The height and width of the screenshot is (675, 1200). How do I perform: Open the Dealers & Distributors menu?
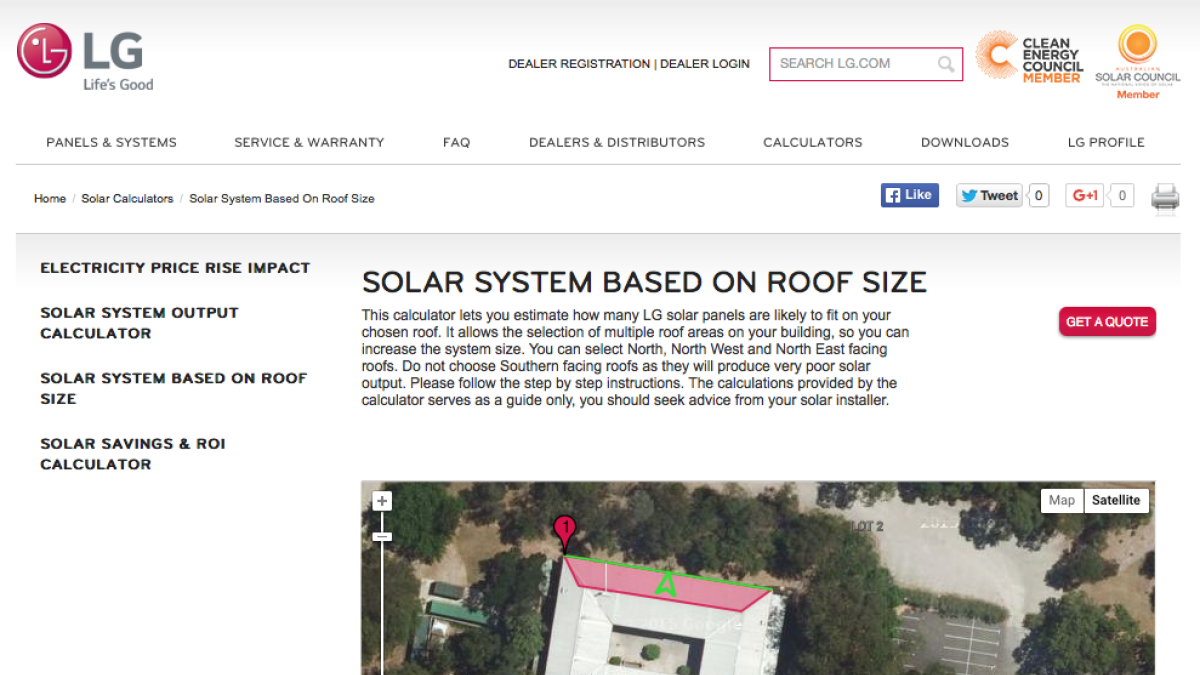(x=616, y=142)
